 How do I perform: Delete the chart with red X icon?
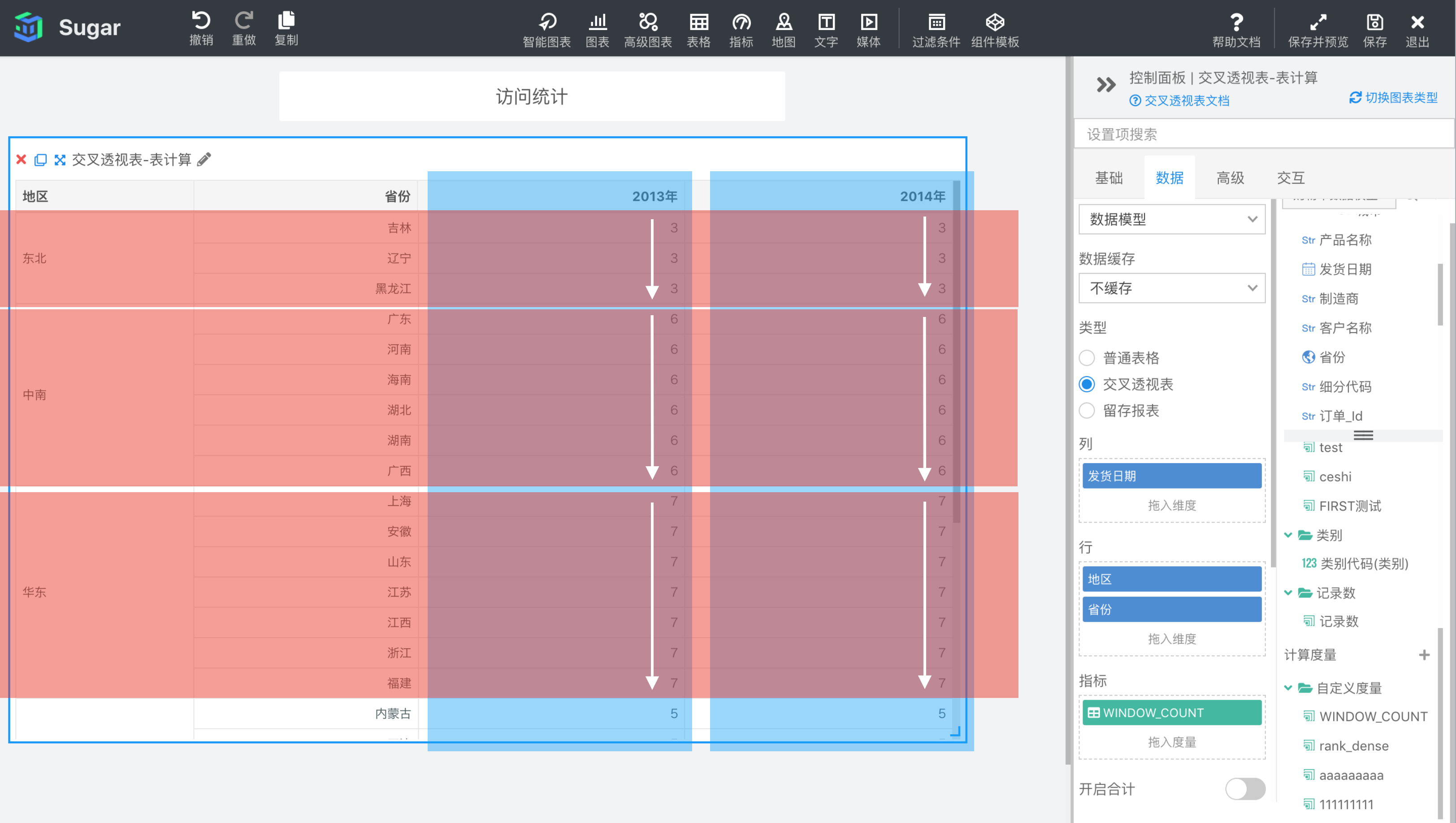tap(22, 160)
